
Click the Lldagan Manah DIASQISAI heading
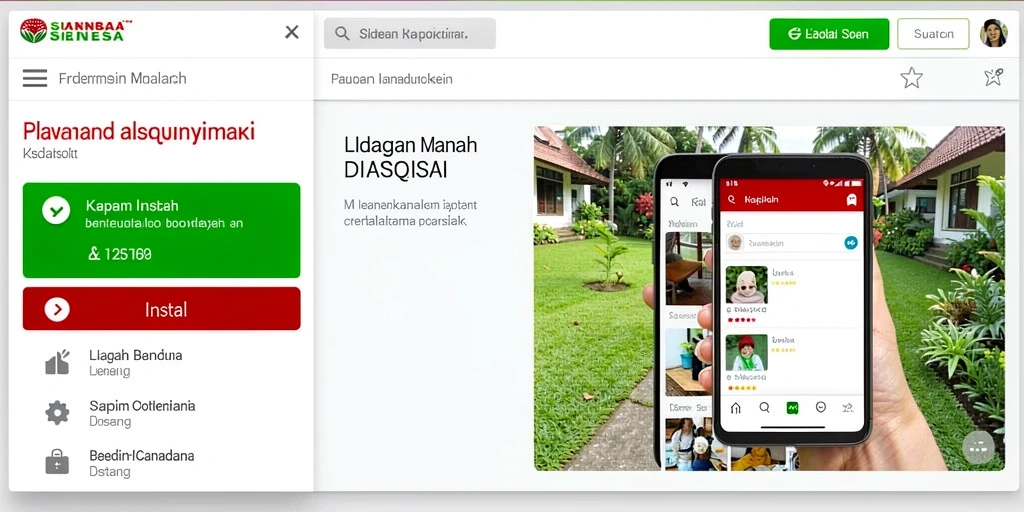coord(411,157)
